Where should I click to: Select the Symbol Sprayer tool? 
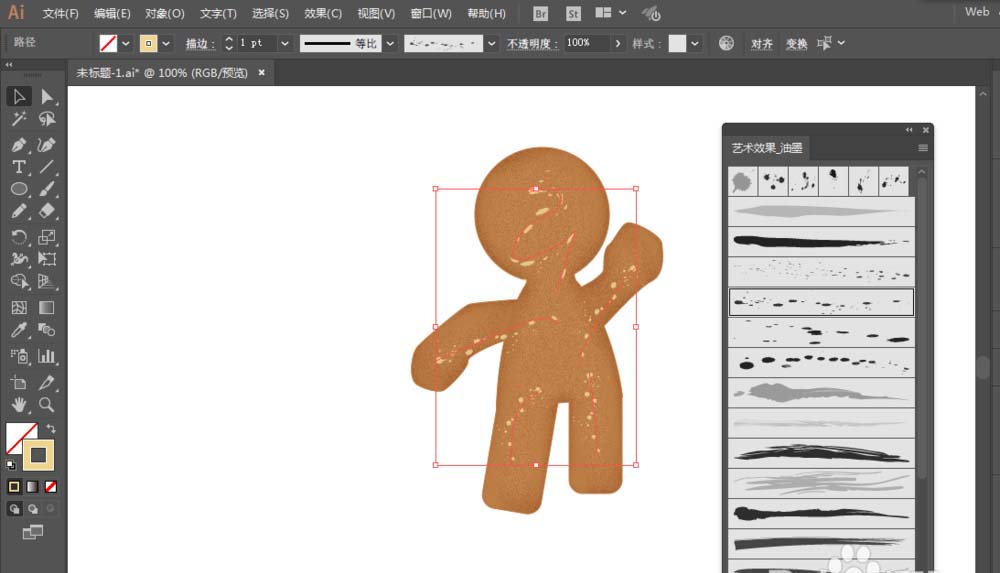point(18,356)
